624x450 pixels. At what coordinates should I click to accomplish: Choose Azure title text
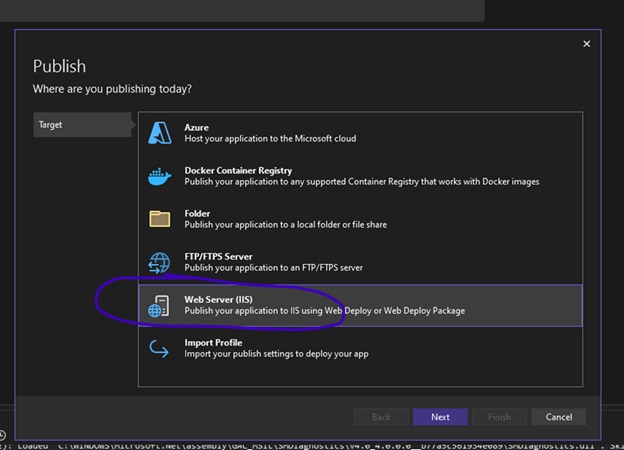196,127
